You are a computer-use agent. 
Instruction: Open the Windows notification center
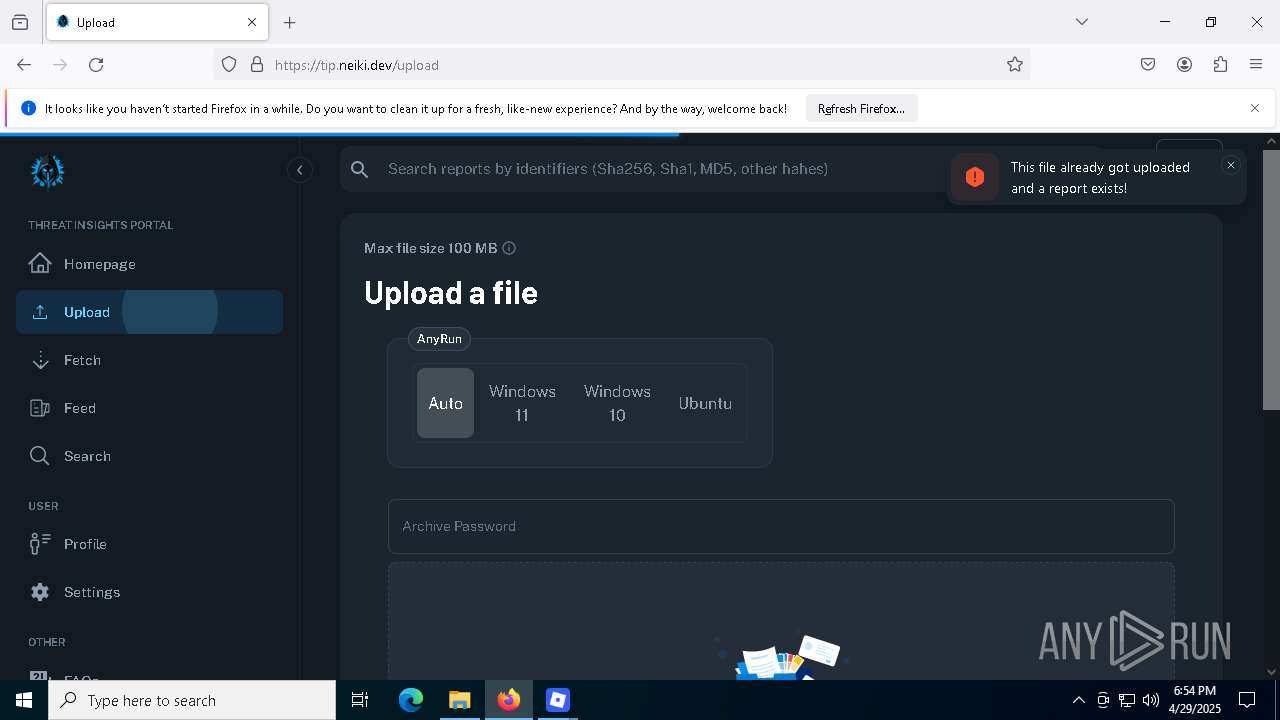1248,700
